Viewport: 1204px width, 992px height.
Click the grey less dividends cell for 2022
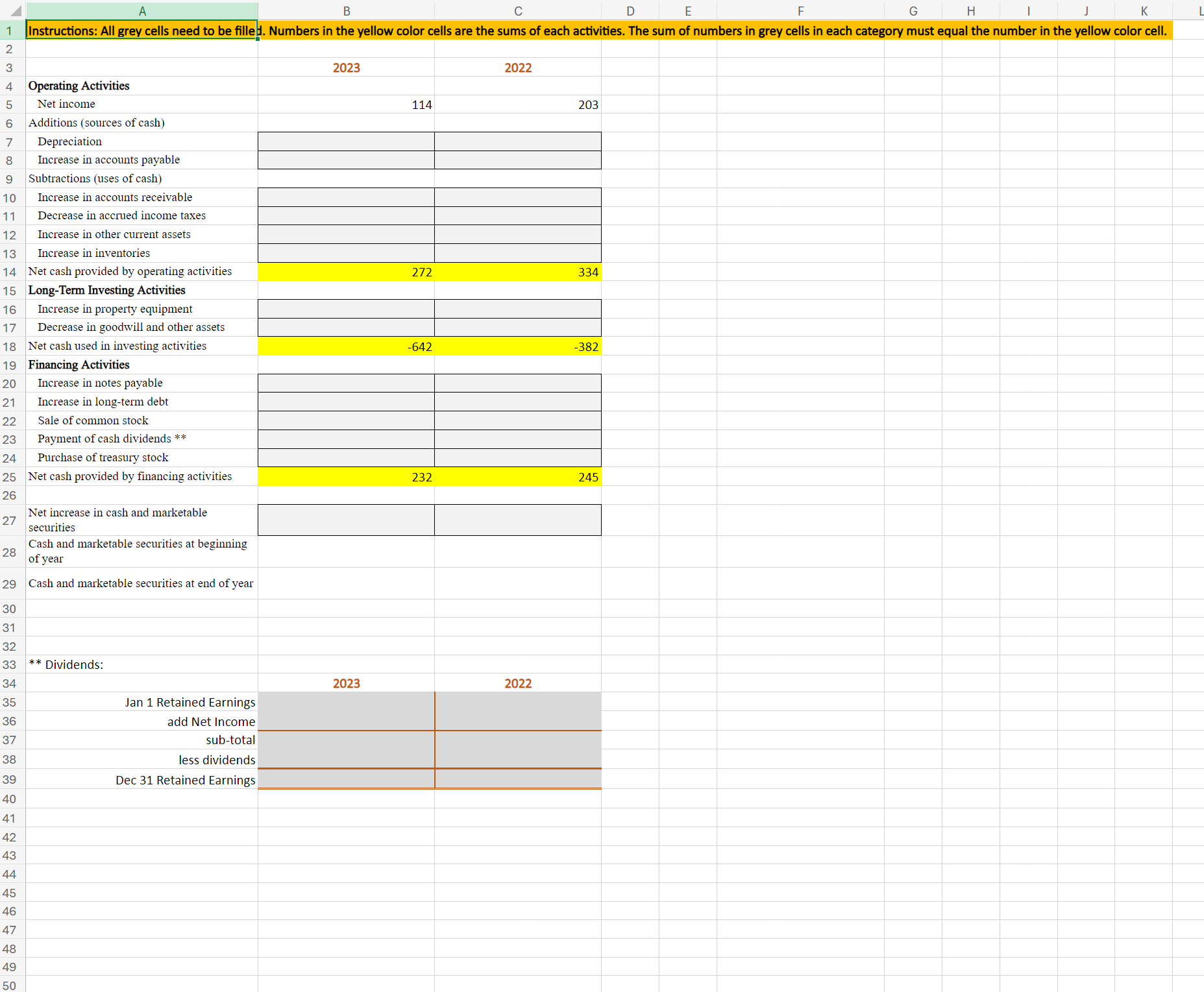click(518, 760)
